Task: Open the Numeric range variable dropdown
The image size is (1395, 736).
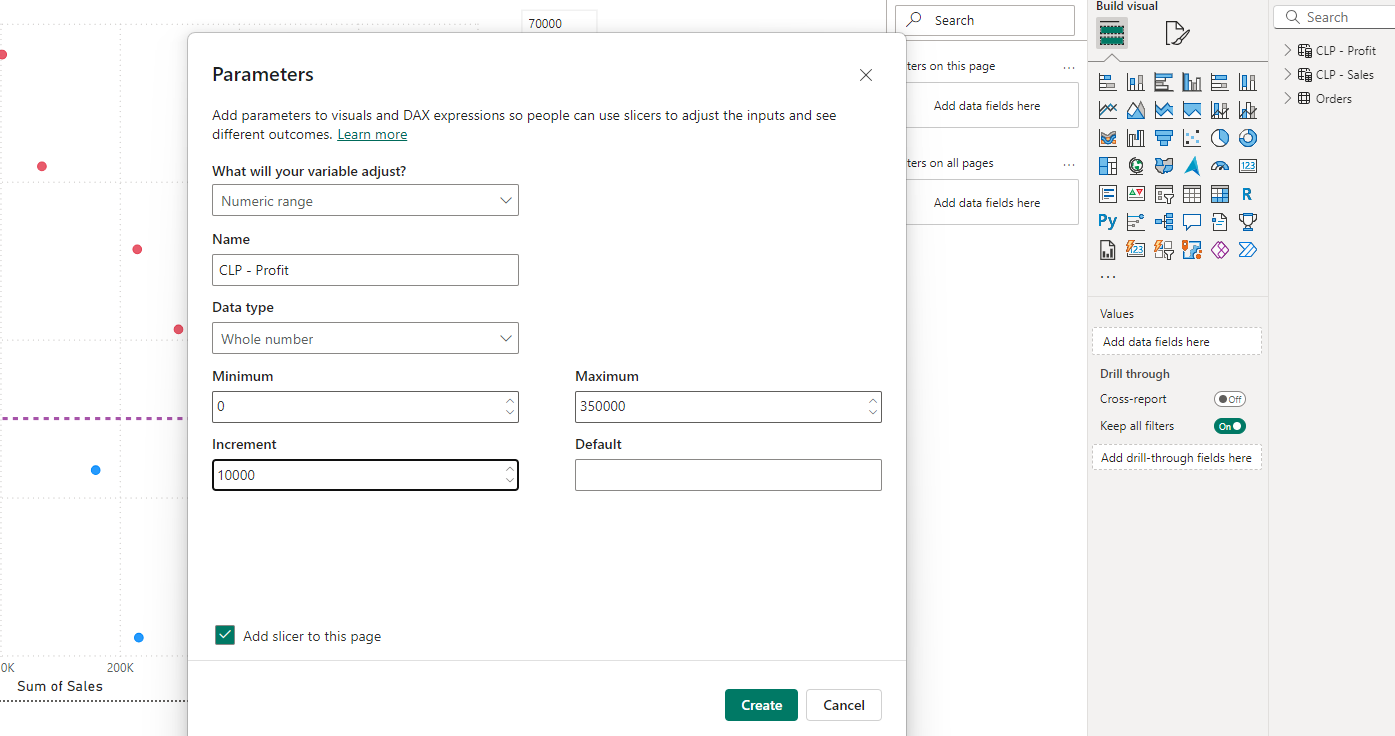Action: [x=365, y=201]
